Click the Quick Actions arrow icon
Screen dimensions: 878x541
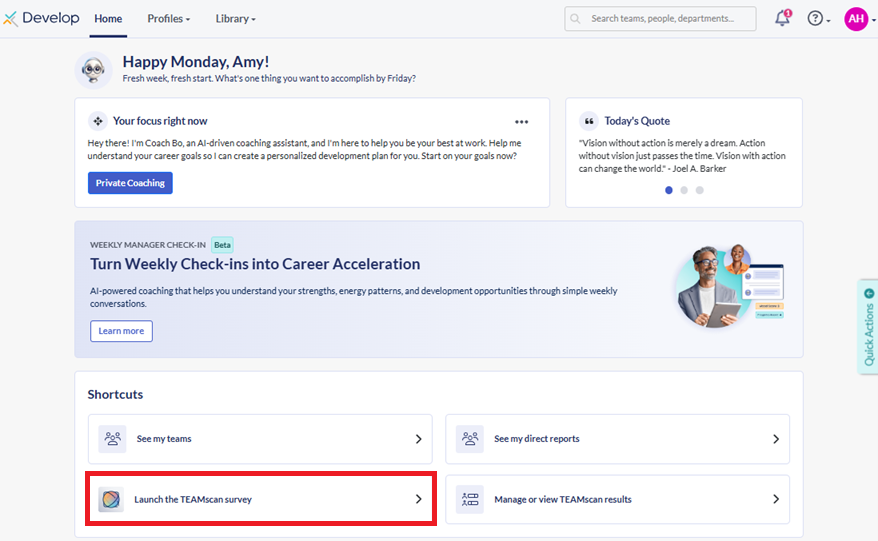(869, 293)
